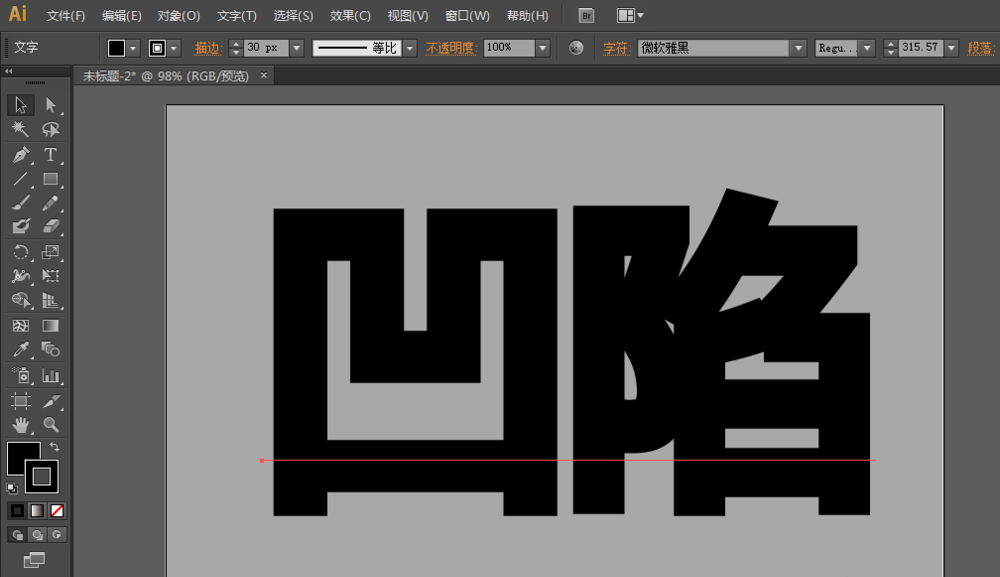Select the Symbol Sprayer tool

point(20,376)
